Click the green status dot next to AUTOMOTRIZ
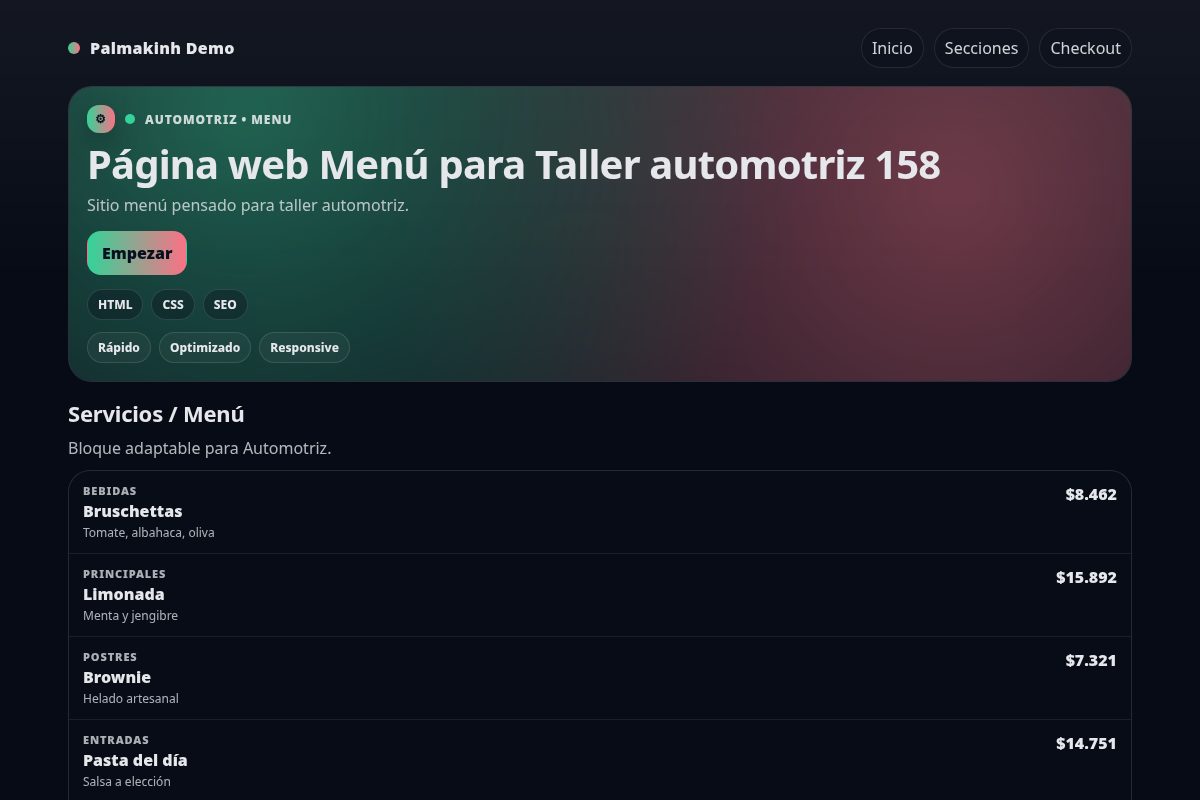 point(130,119)
